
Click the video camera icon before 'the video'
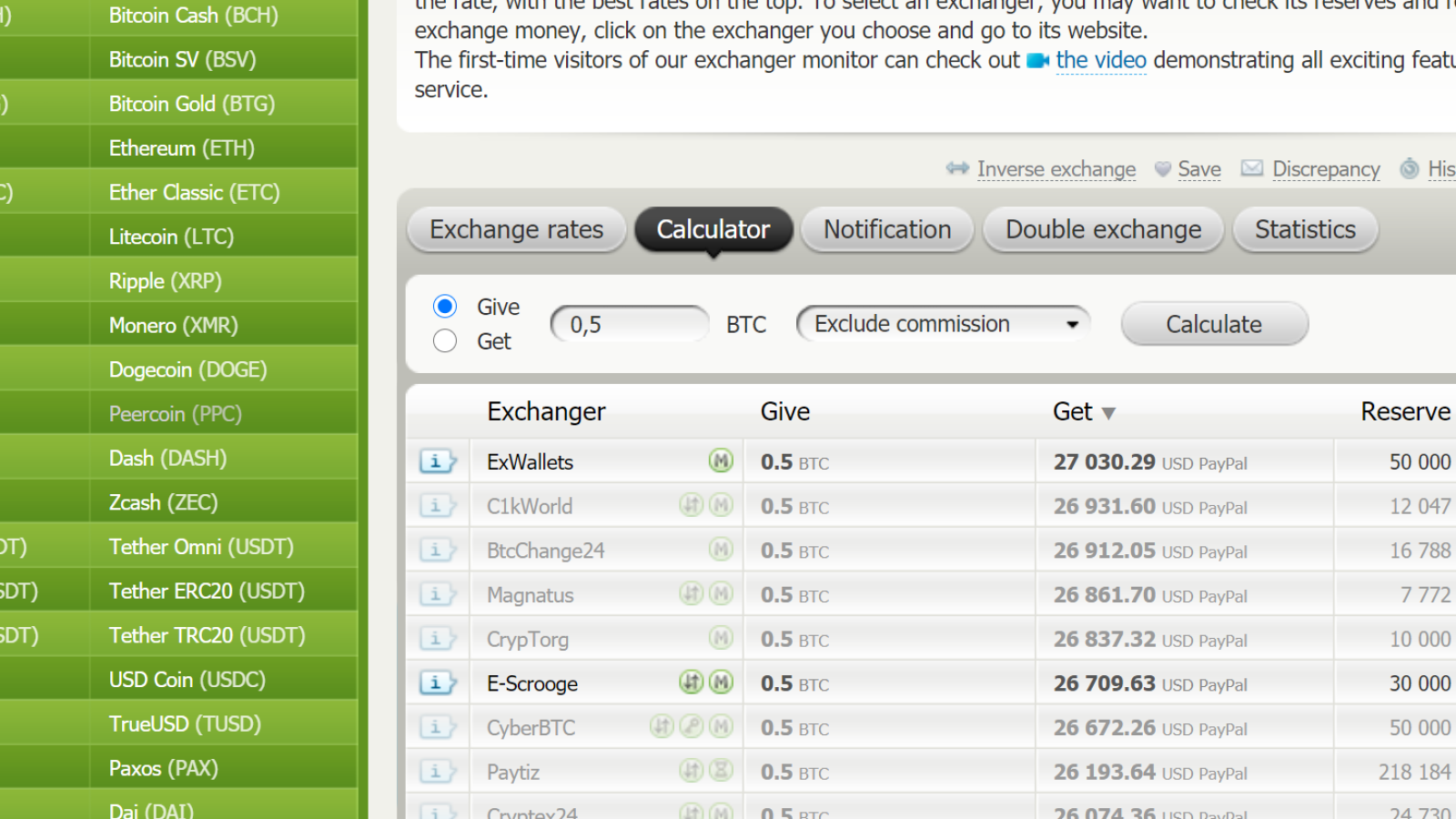(1038, 61)
